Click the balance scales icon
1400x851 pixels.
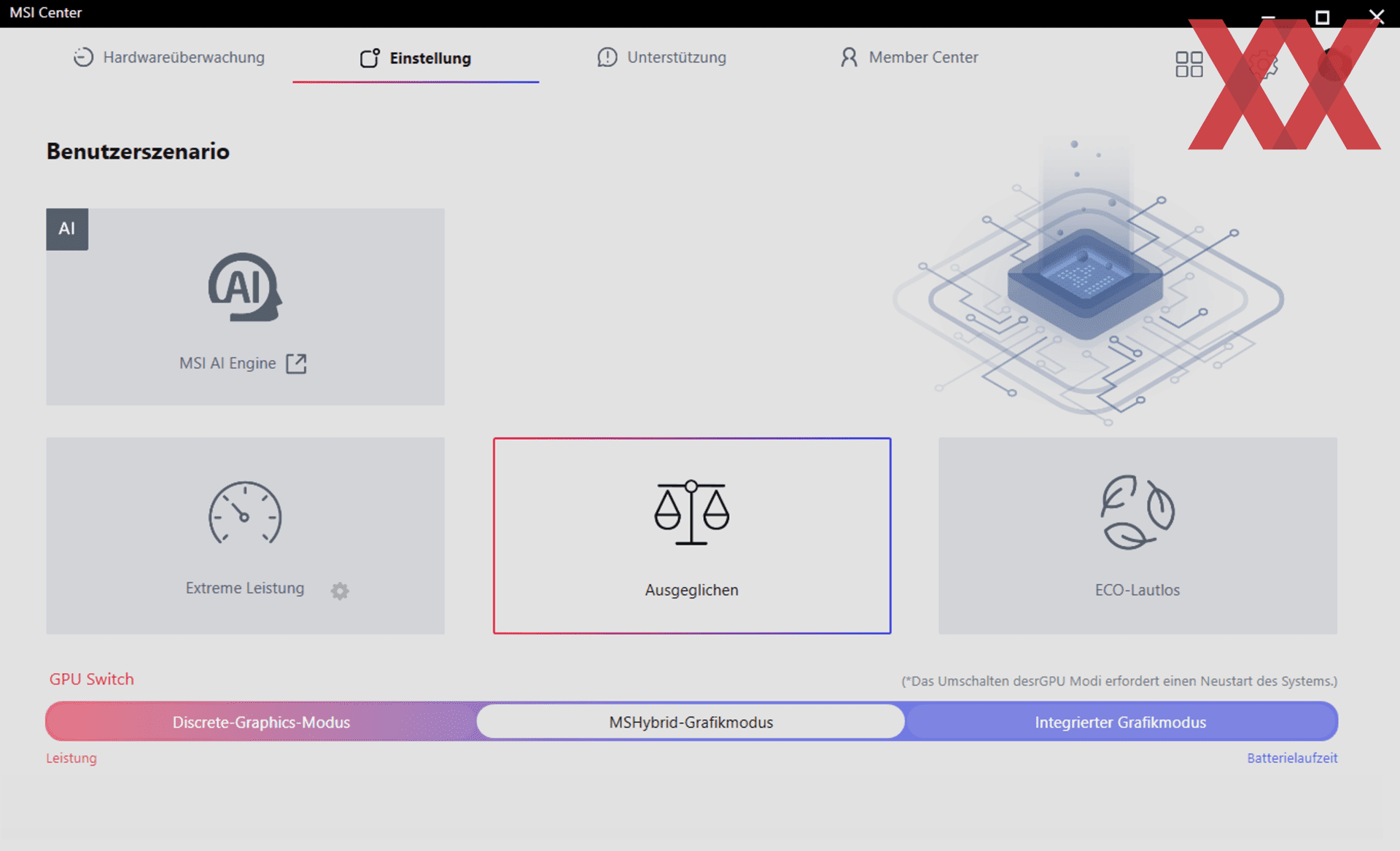coord(691,513)
